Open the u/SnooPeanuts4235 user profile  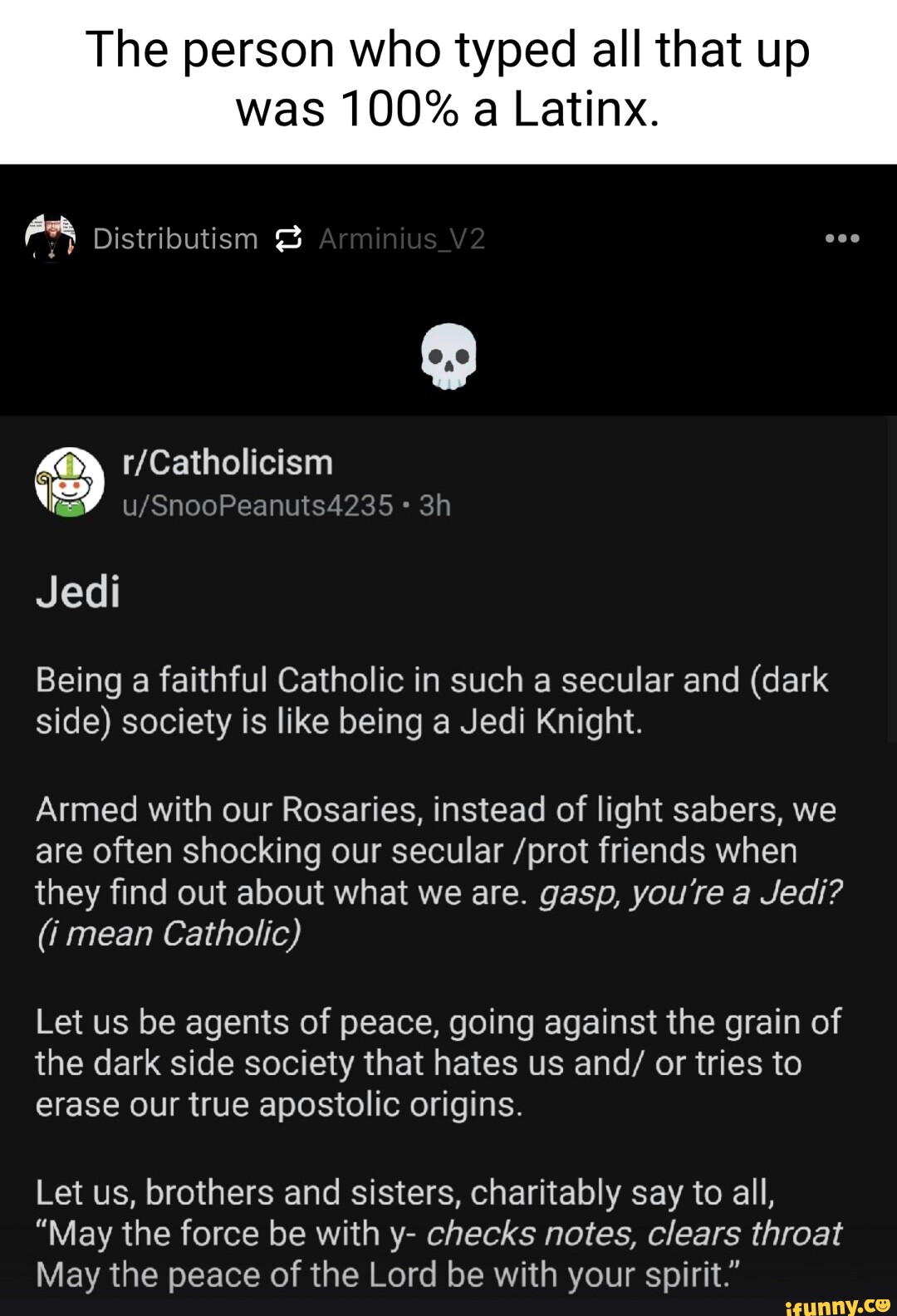pos(257,505)
